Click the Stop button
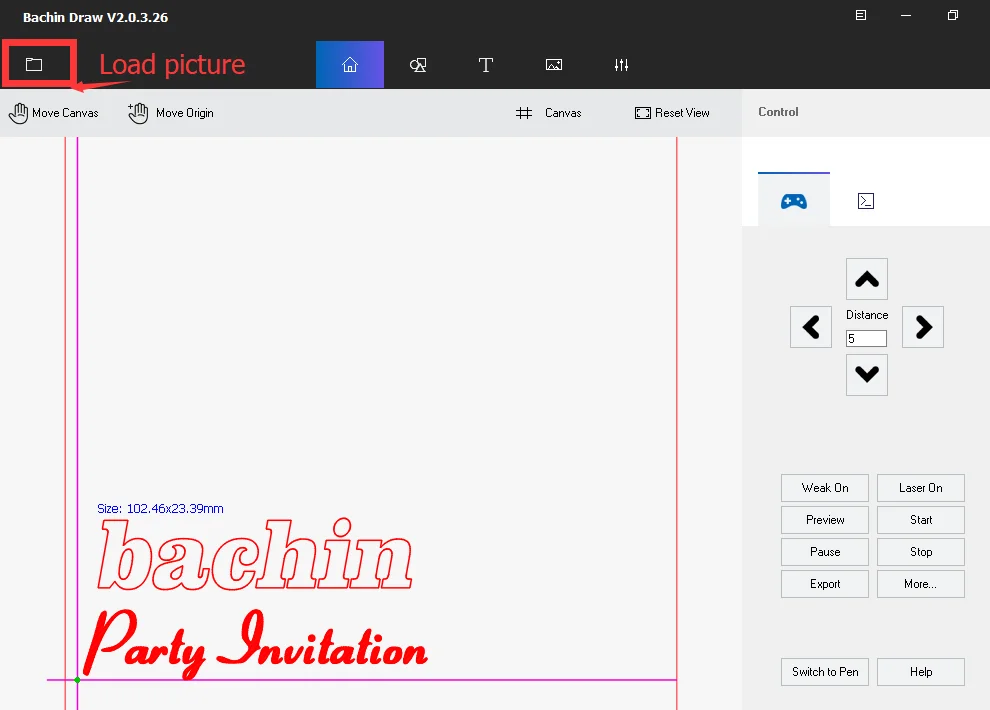The height and width of the screenshot is (710, 990). (921, 552)
